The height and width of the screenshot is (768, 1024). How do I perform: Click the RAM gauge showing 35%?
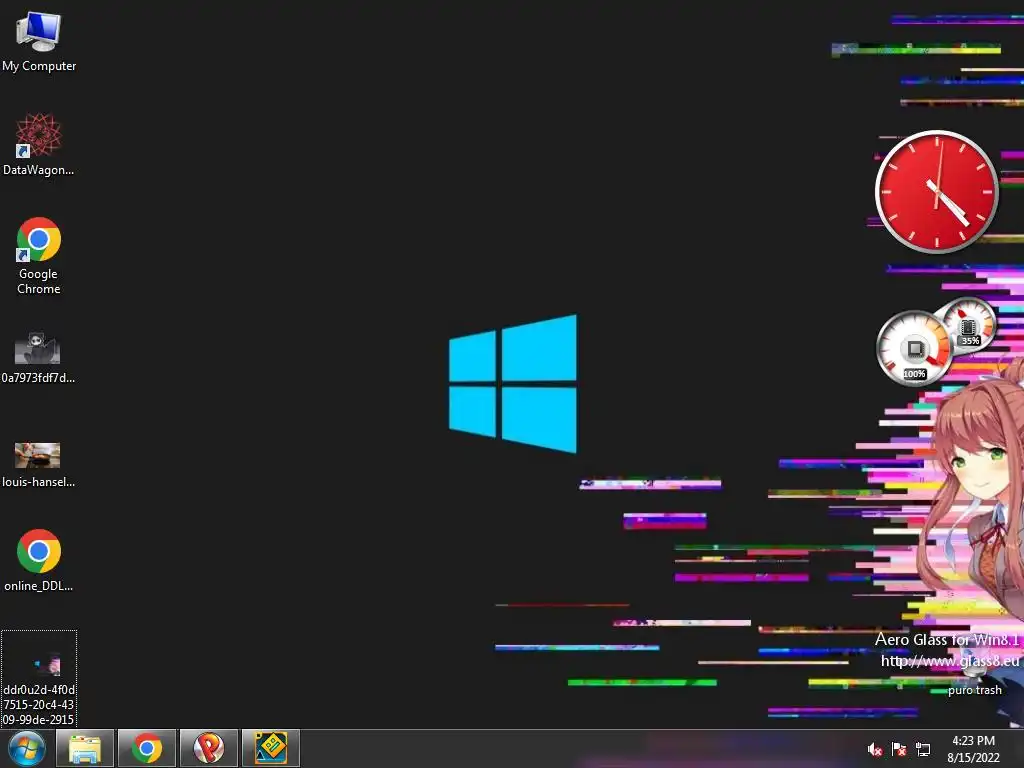pyautogui.click(x=968, y=325)
